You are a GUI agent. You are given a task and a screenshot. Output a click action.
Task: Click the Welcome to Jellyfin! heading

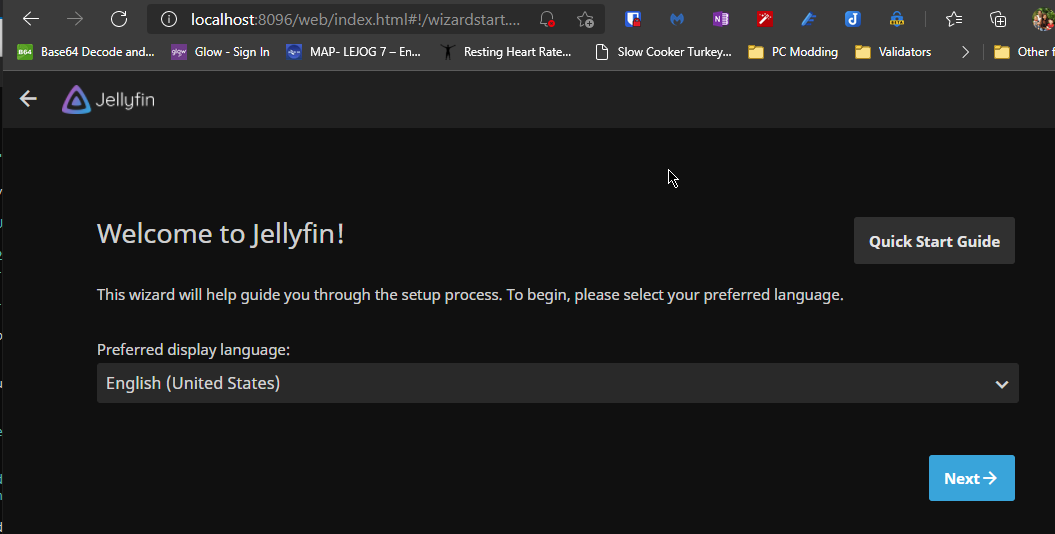[221, 234]
